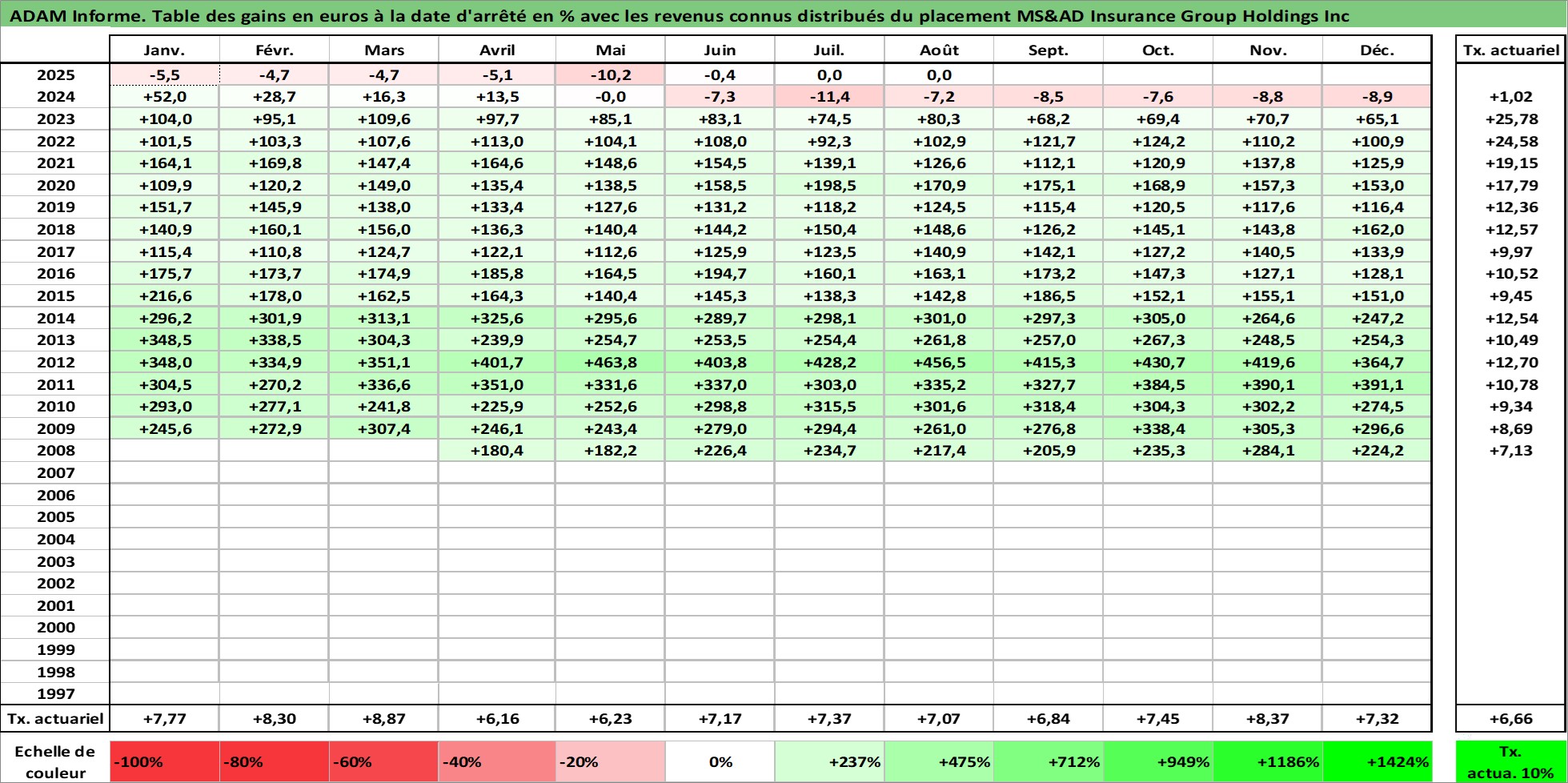Click the Tx. actuariel column header
The width and height of the screenshot is (1568, 783).
pos(1510,50)
